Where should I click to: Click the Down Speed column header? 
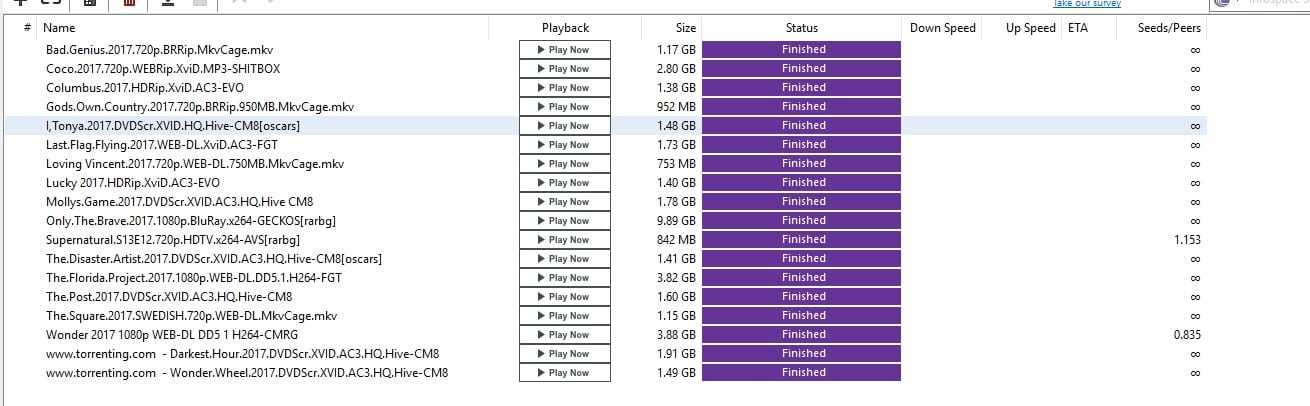coord(942,28)
